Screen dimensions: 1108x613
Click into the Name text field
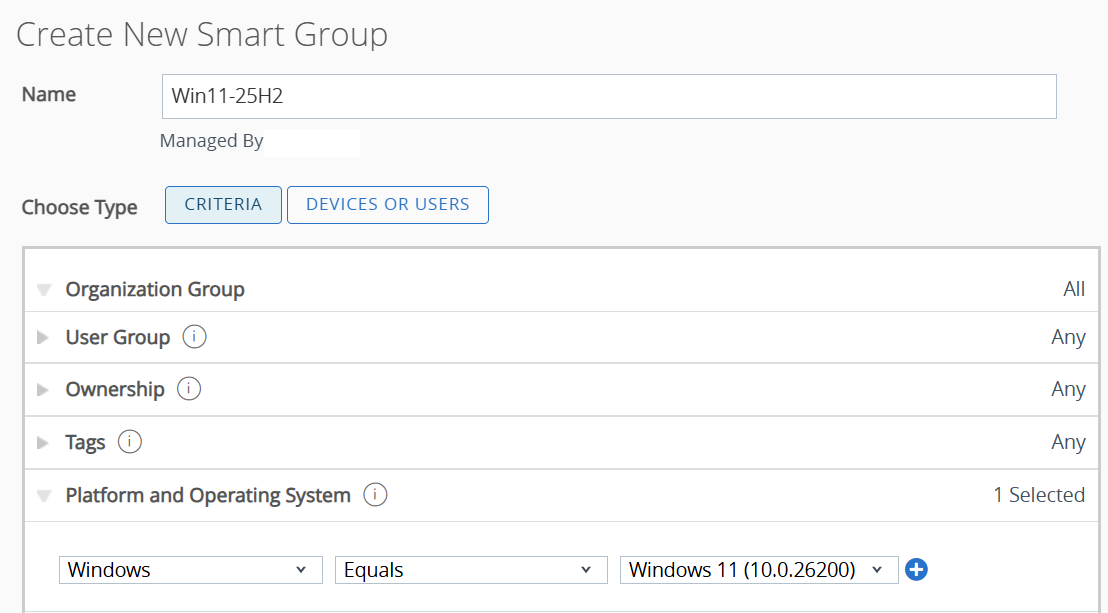pyautogui.click(x=608, y=97)
